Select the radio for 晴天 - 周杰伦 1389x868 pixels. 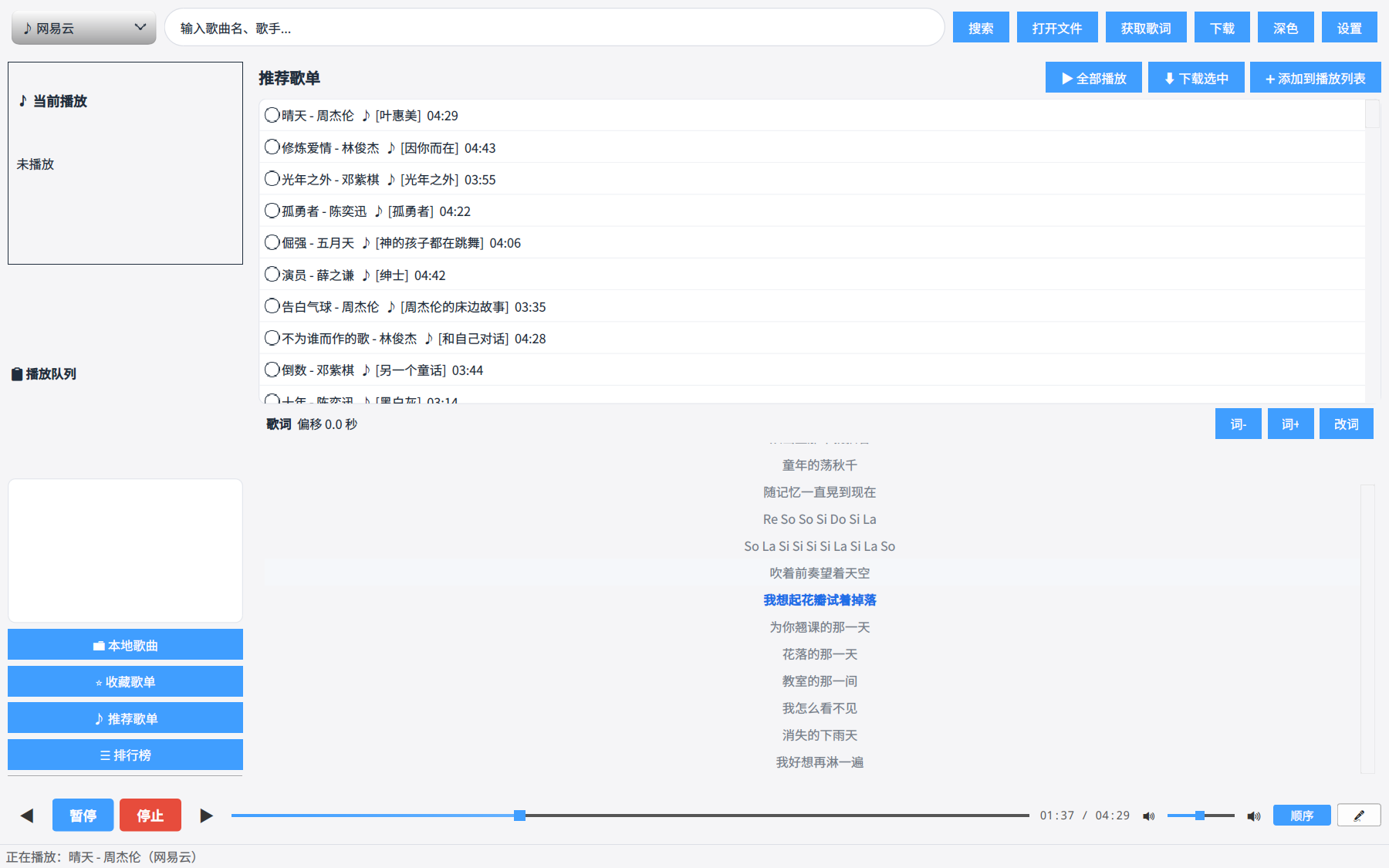[x=272, y=115]
